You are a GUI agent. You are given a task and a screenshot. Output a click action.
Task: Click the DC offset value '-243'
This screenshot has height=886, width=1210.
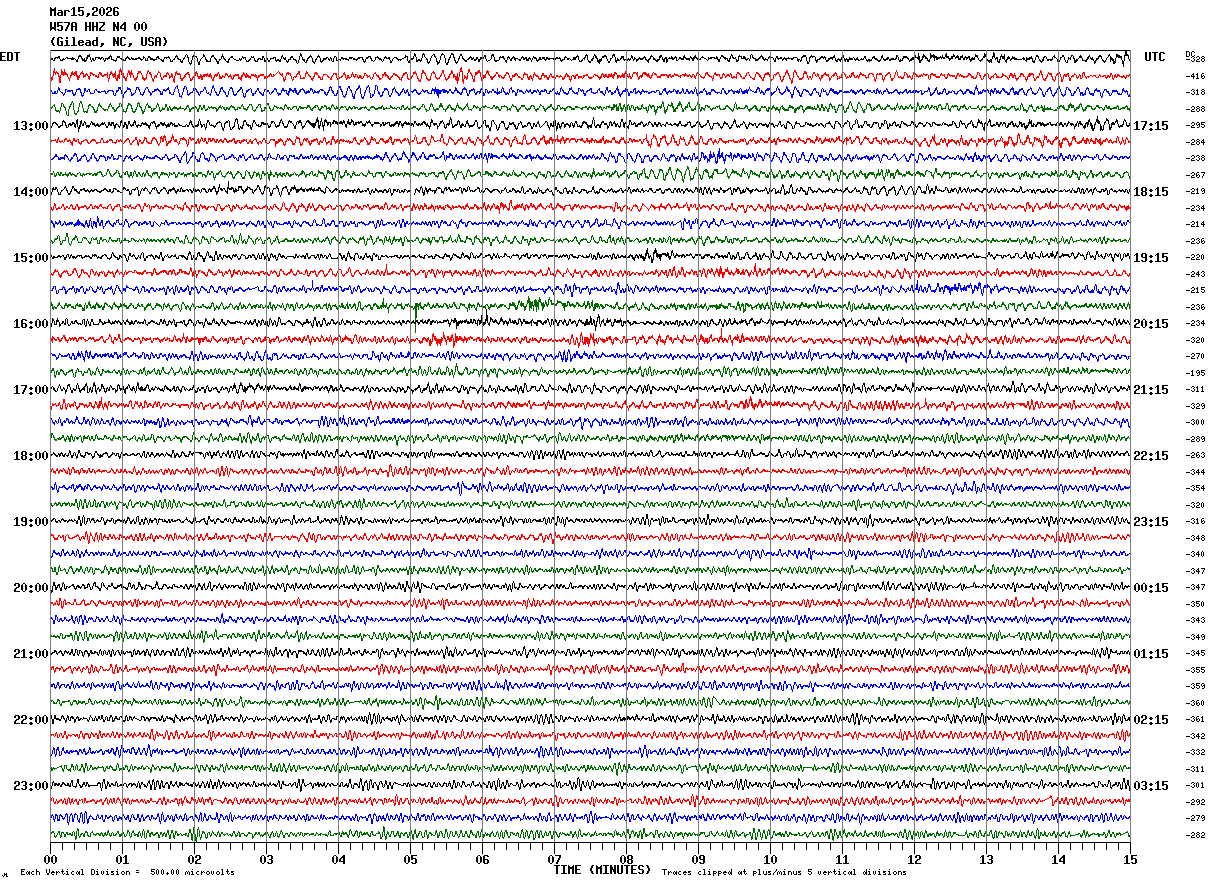[1195, 274]
